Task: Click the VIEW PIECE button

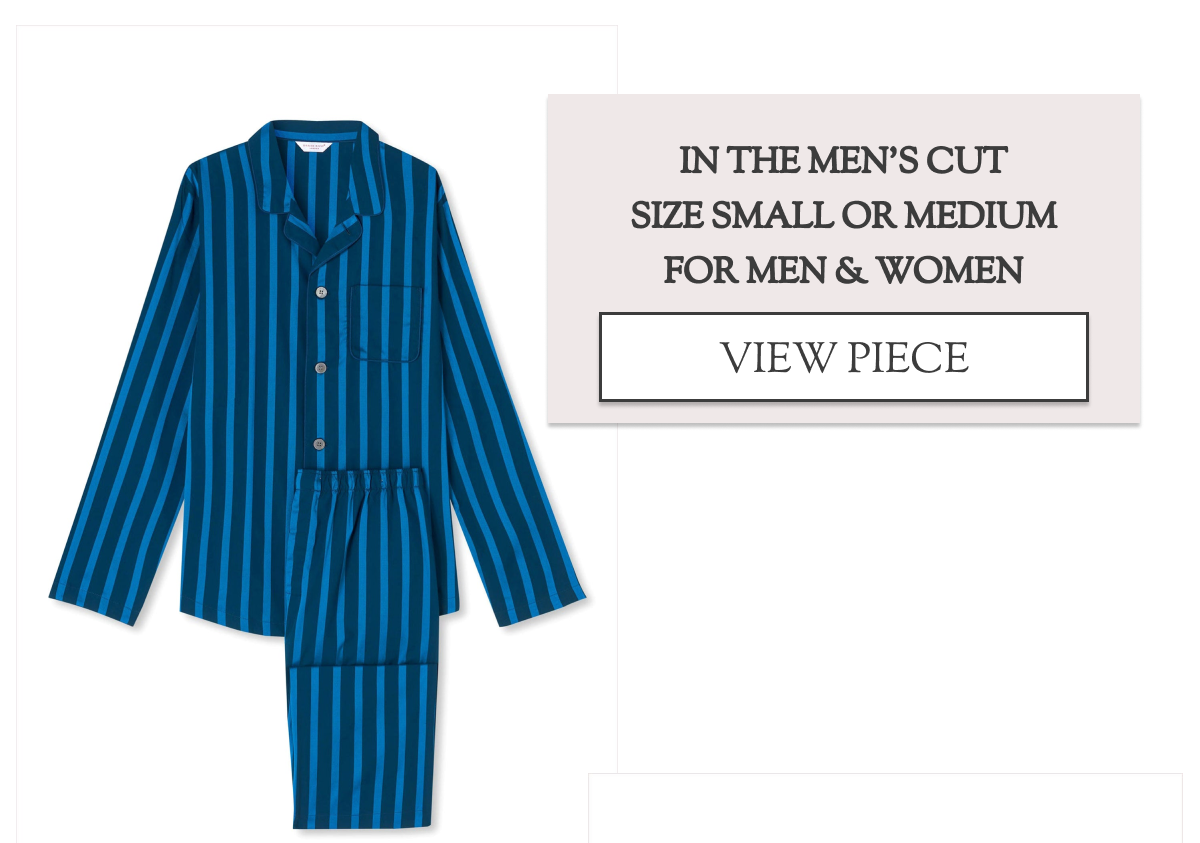Action: click(843, 357)
